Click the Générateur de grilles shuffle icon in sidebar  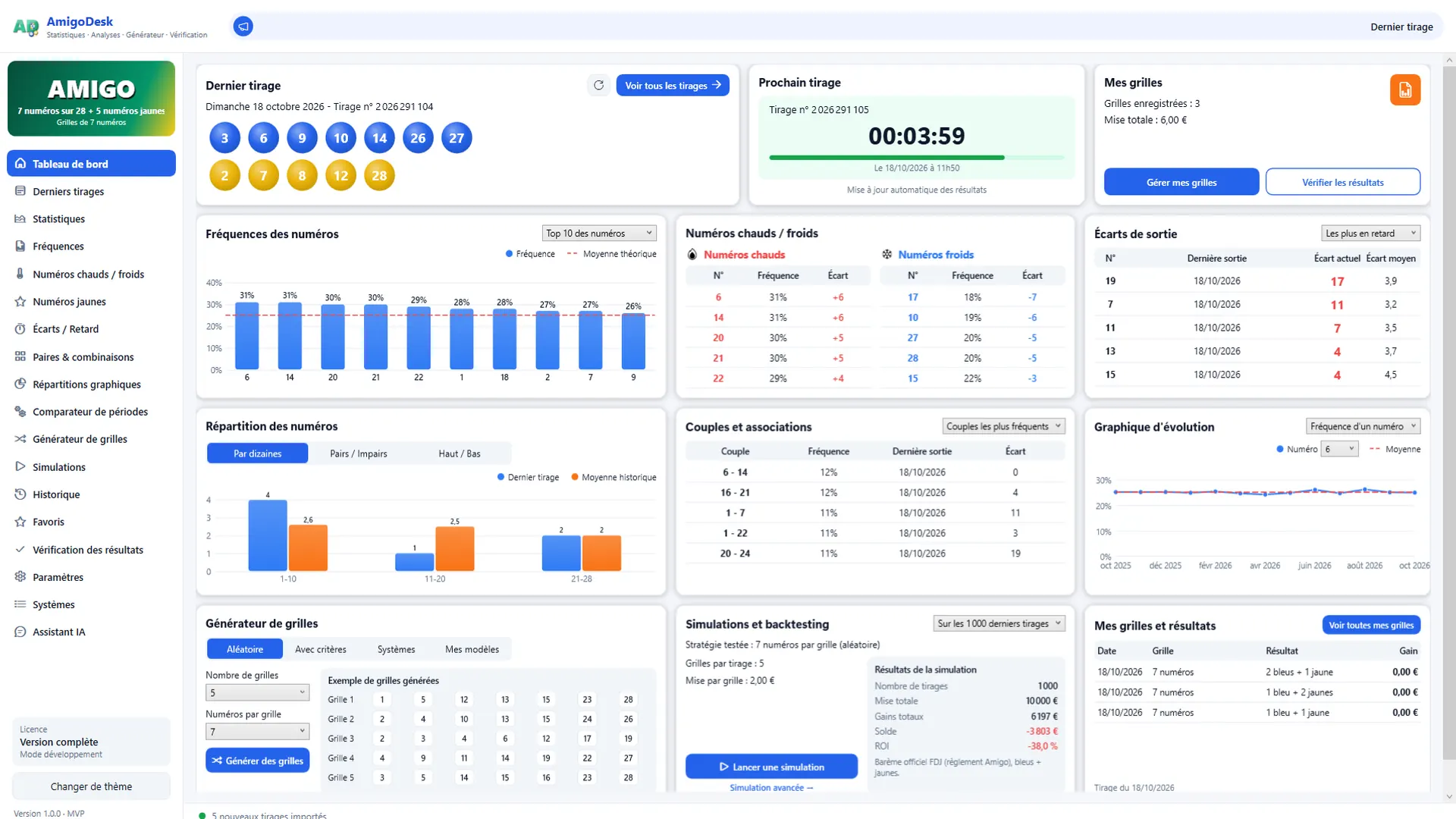click(20, 439)
